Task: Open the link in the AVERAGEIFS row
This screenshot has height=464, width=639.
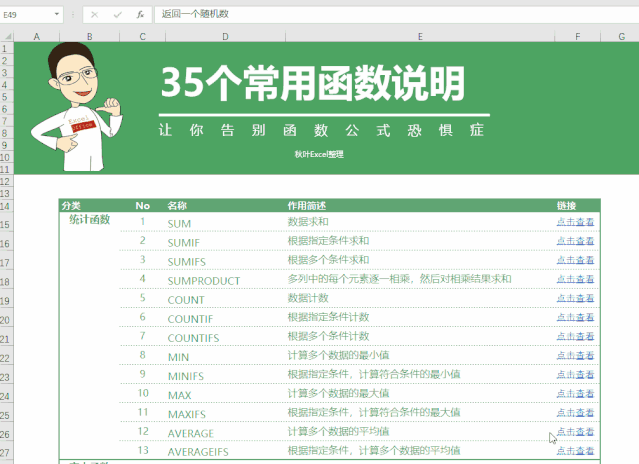Action: [x=575, y=451]
